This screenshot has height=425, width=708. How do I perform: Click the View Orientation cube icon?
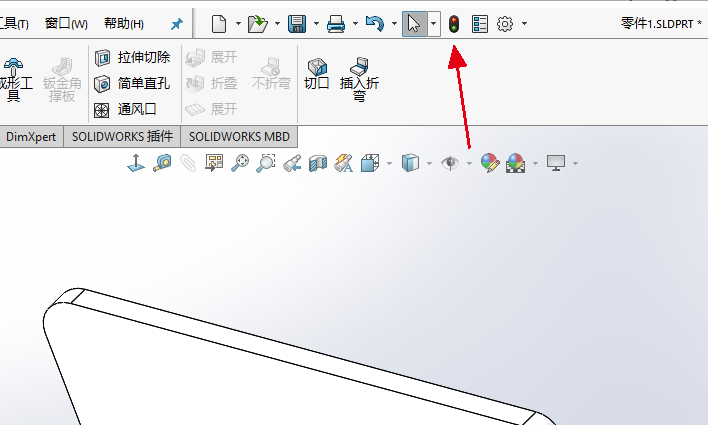tap(370, 163)
